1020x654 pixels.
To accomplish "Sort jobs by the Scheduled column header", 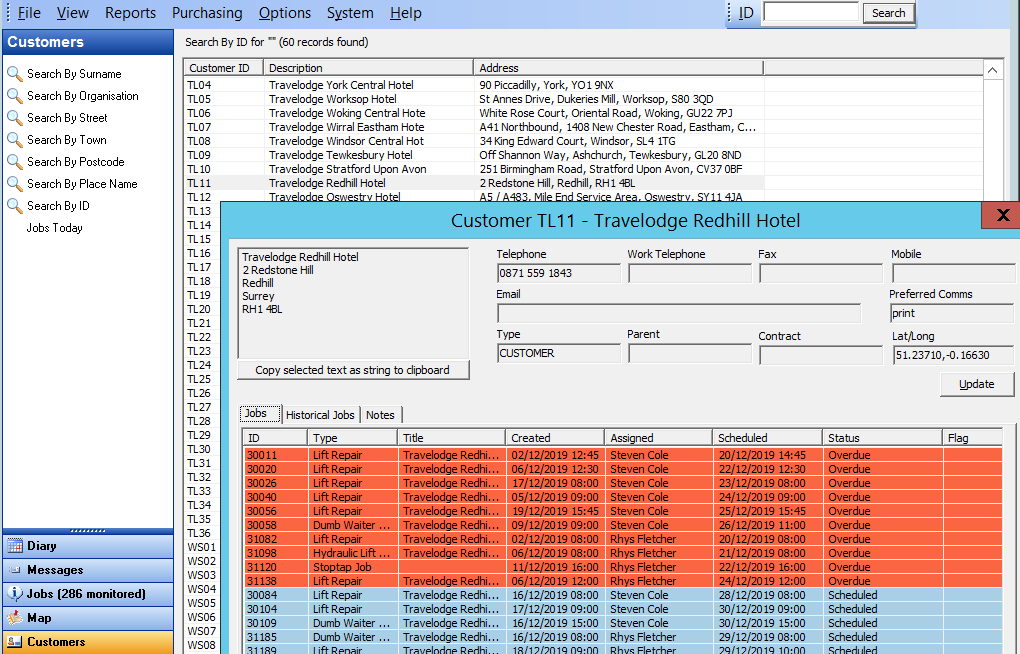I will pyautogui.click(x=765, y=438).
